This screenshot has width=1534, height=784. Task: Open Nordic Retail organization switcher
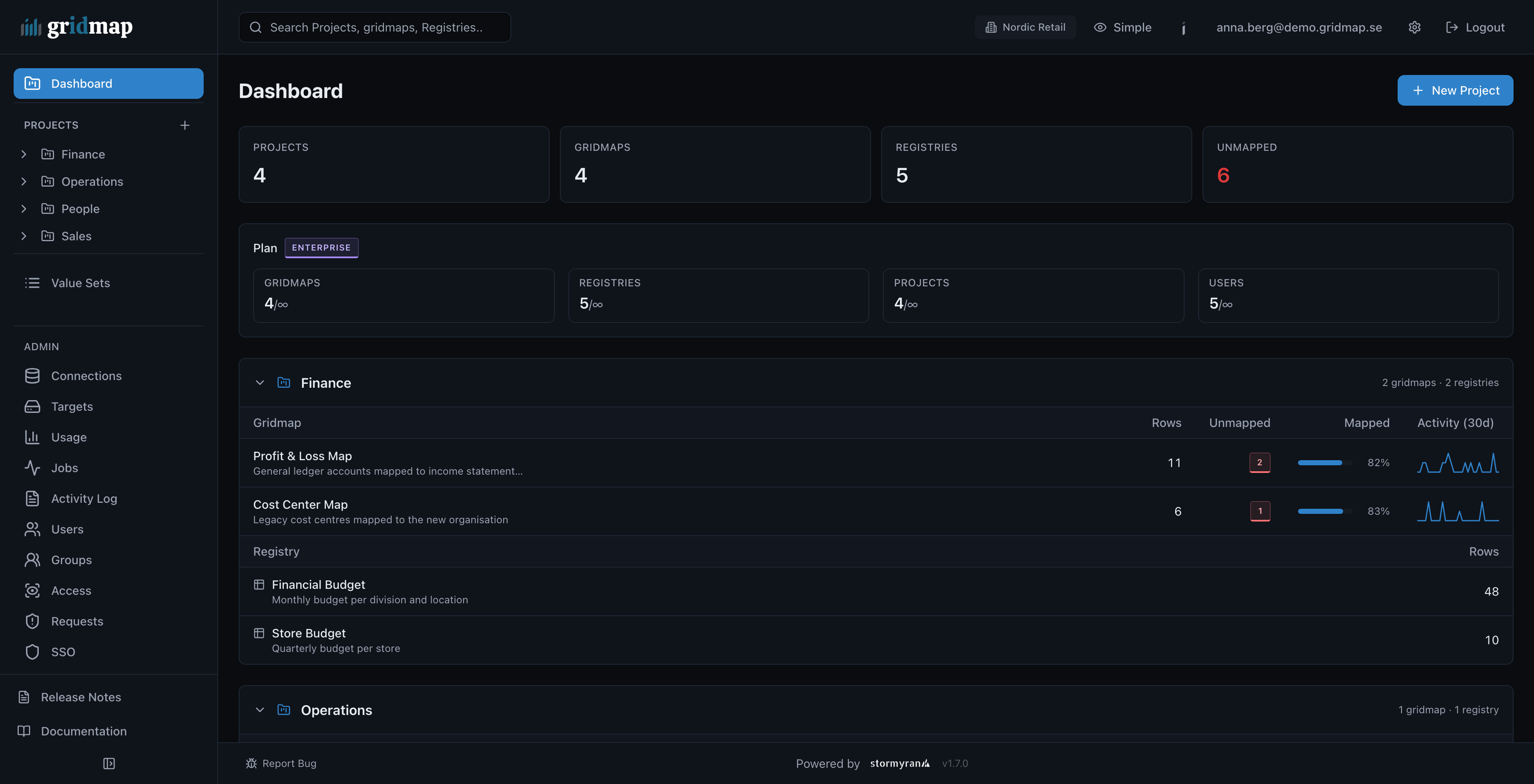[x=1025, y=27]
